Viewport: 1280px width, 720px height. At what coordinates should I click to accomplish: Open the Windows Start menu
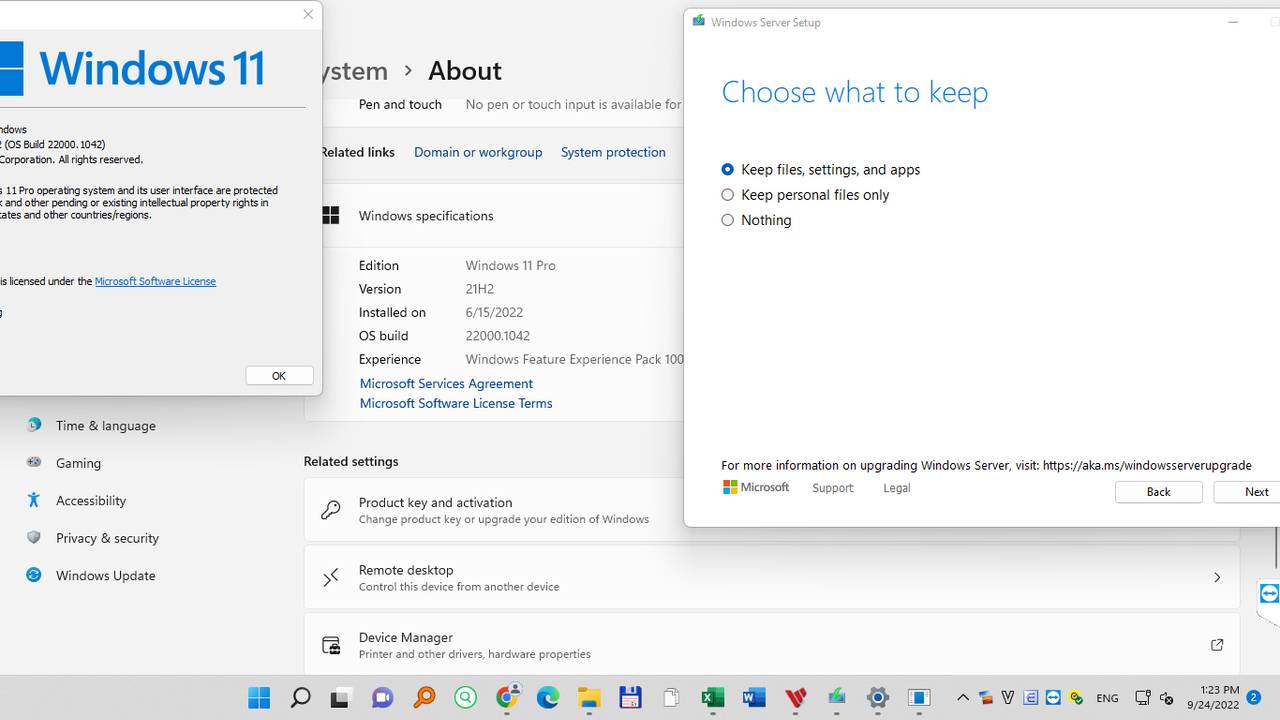coord(259,697)
